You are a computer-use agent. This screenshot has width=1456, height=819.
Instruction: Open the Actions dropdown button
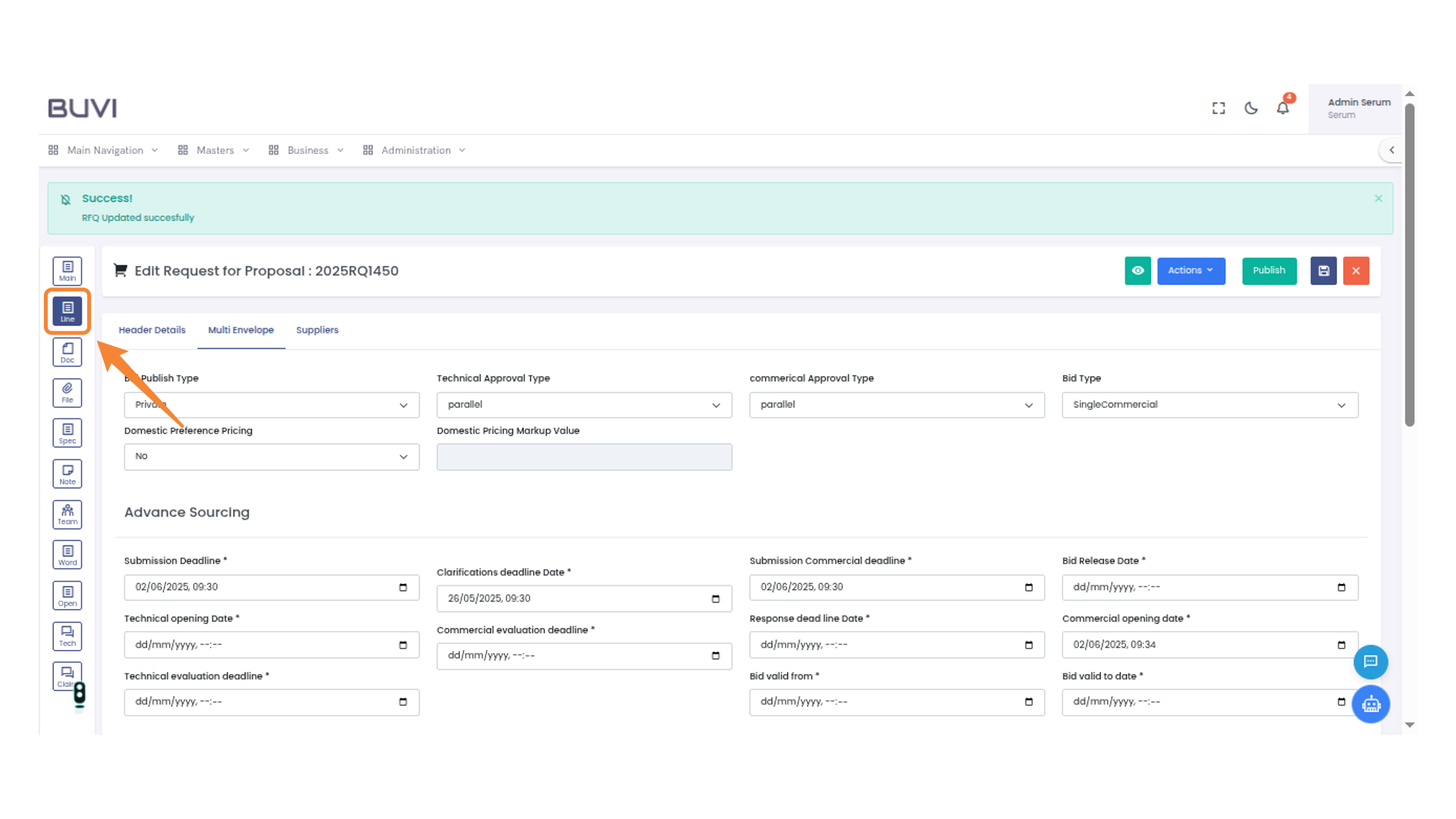click(1191, 271)
